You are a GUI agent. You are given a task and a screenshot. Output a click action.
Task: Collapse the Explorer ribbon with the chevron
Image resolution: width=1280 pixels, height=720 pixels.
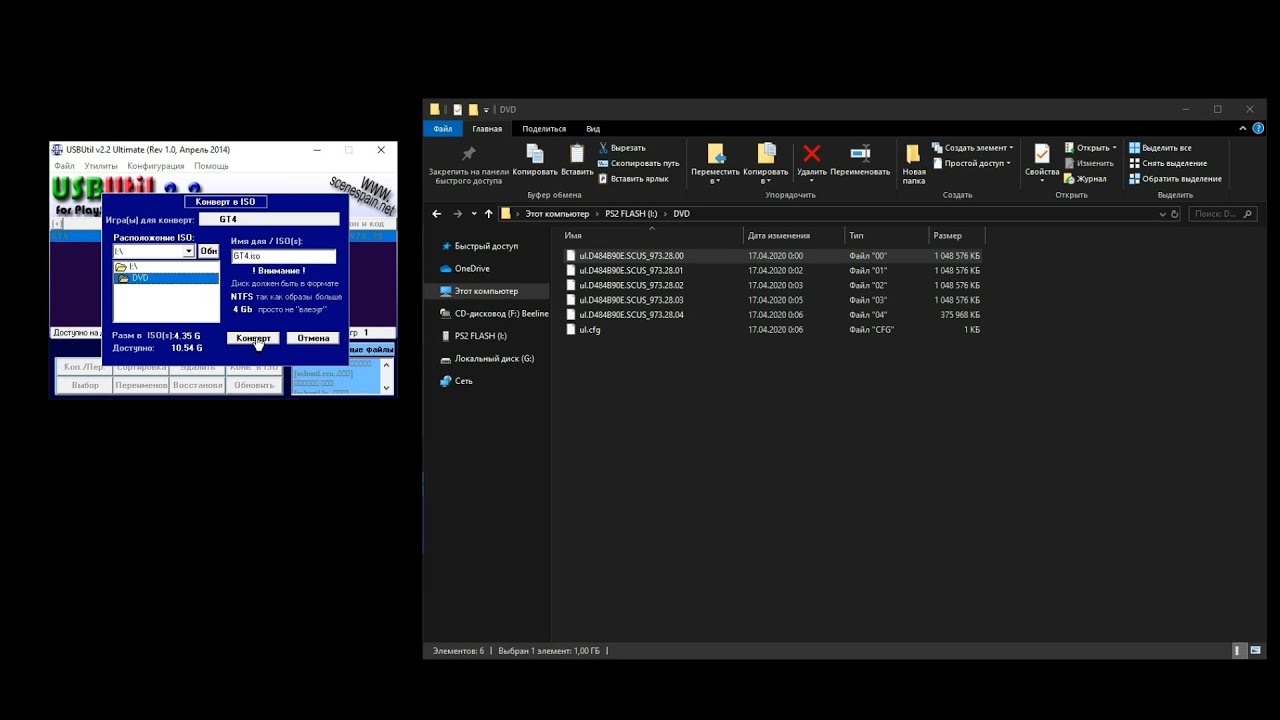pyautogui.click(x=1244, y=128)
